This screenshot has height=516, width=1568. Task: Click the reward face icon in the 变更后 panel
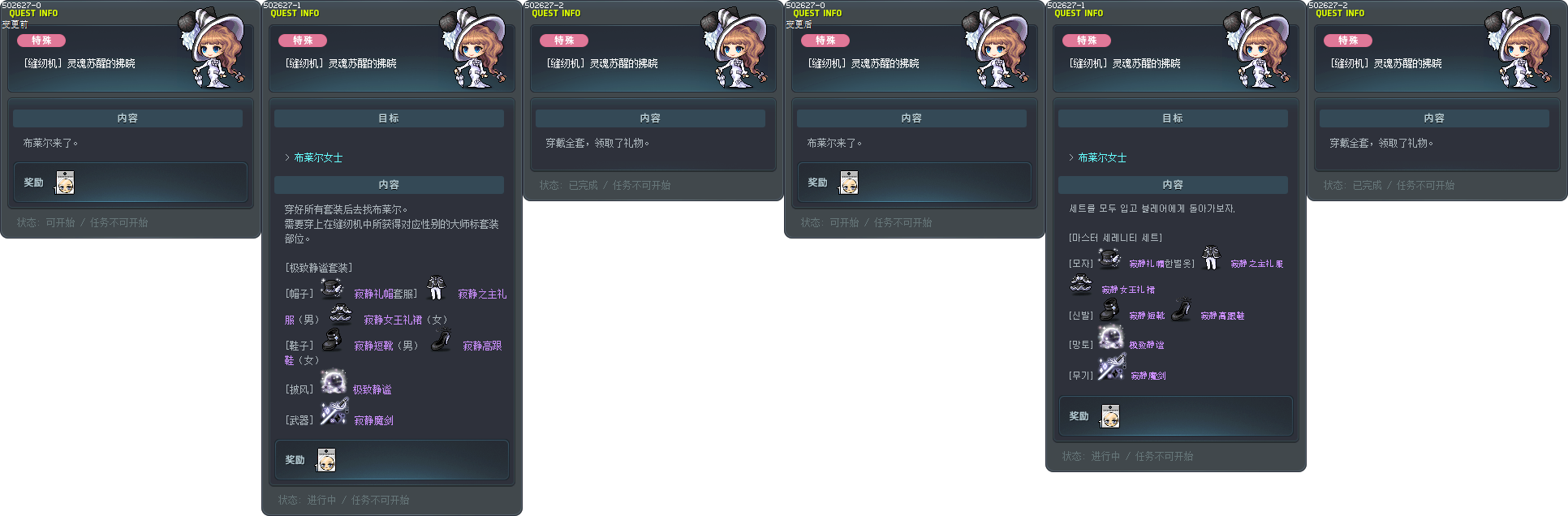click(849, 183)
